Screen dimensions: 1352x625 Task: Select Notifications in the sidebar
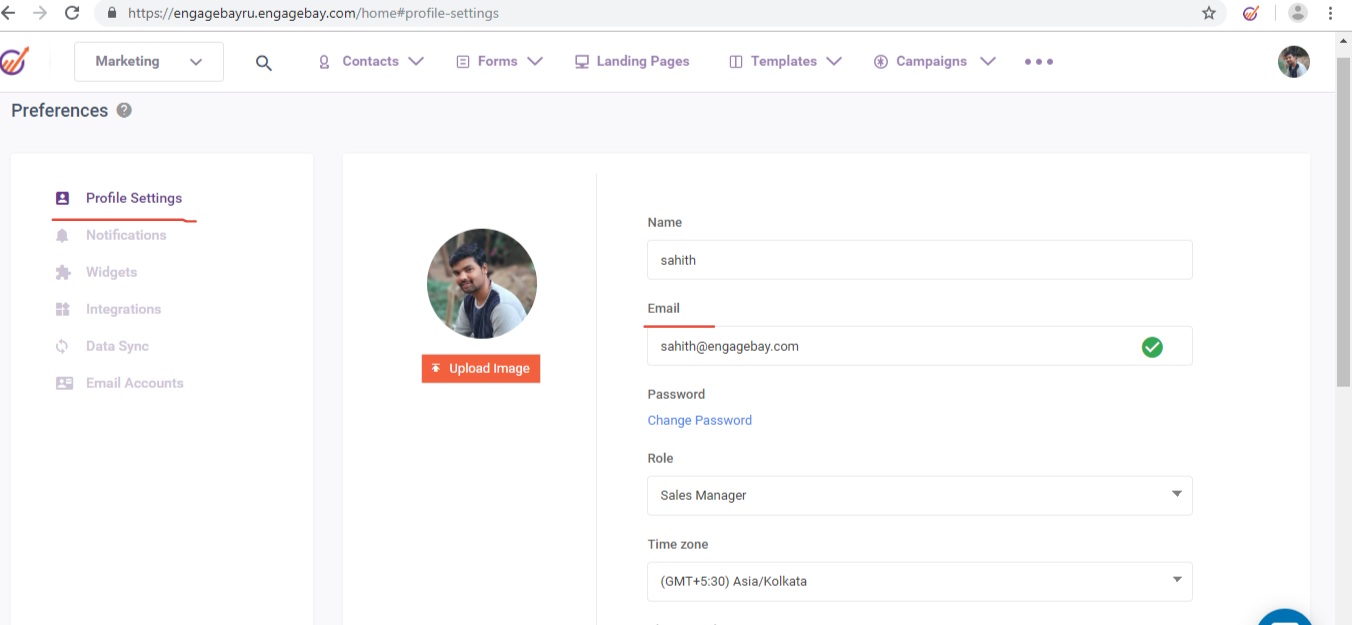[126, 235]
